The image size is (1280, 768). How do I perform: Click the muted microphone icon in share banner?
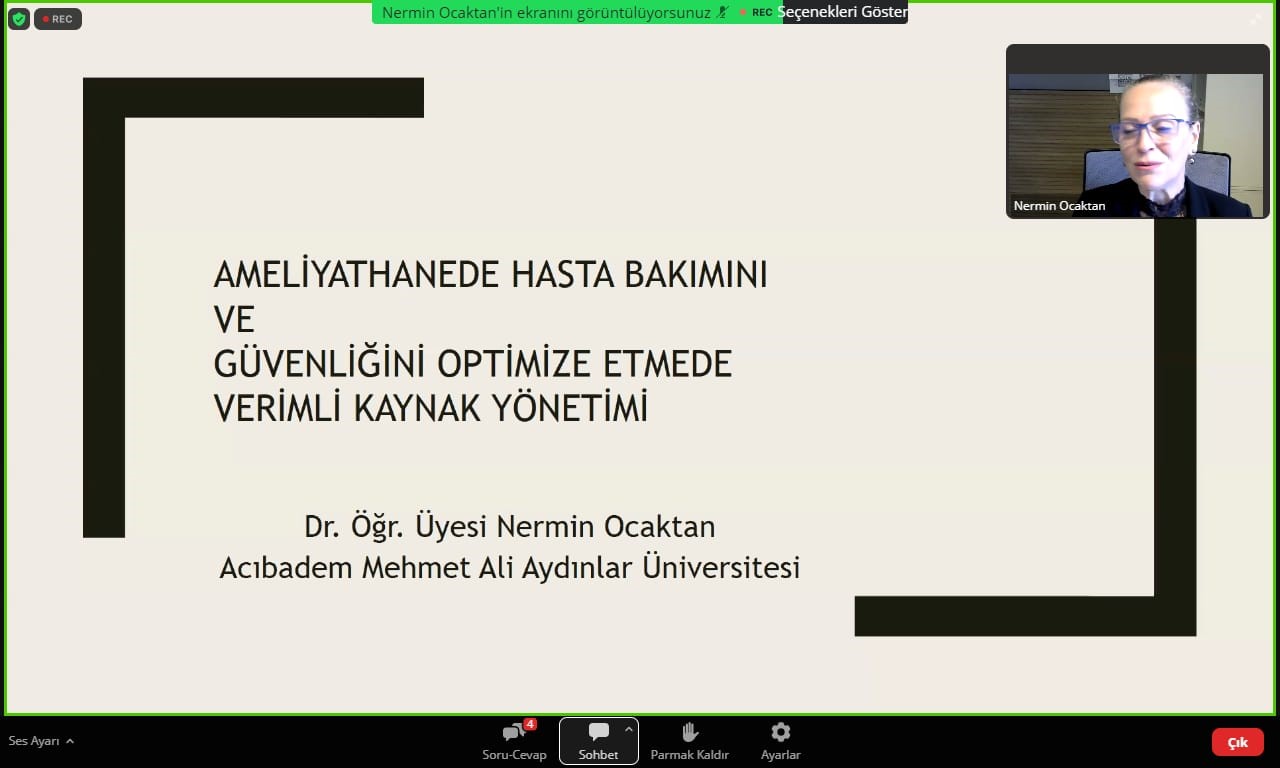pyautogui.click(x=723, y=12)
